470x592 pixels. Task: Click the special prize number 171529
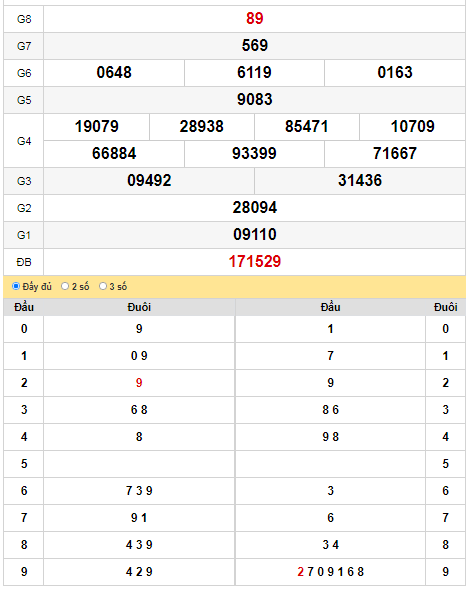[x=255, y=262]
